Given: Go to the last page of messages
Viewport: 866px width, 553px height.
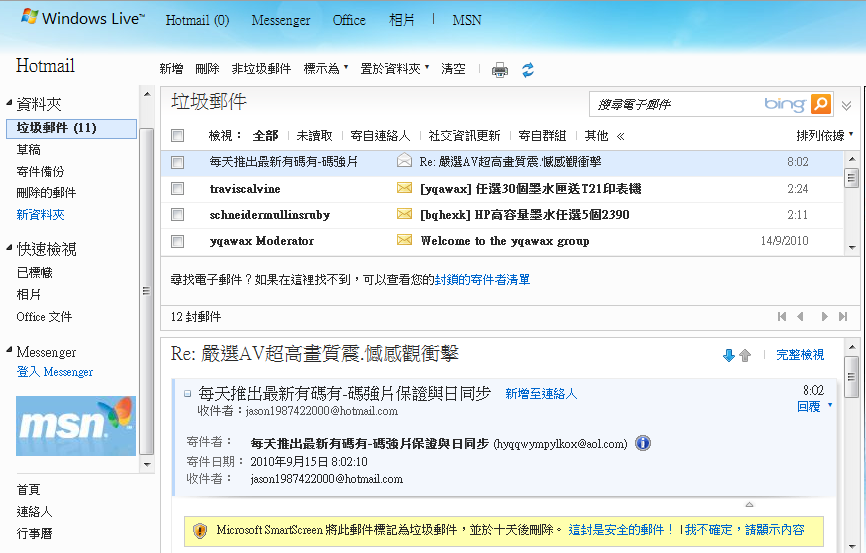Looking at the screenshot, I should [x=843, y=317].
